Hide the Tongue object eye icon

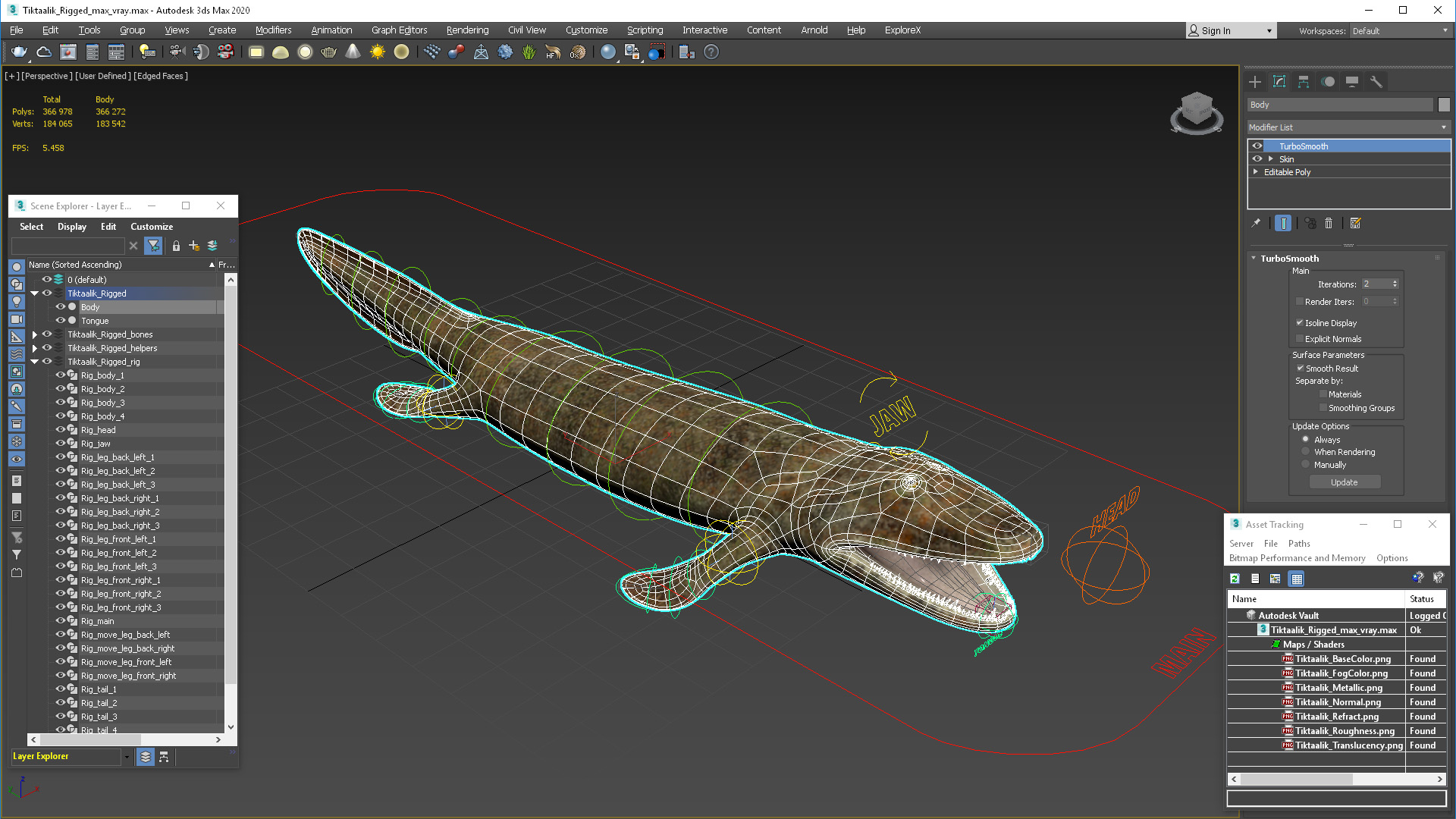(61, 321)
